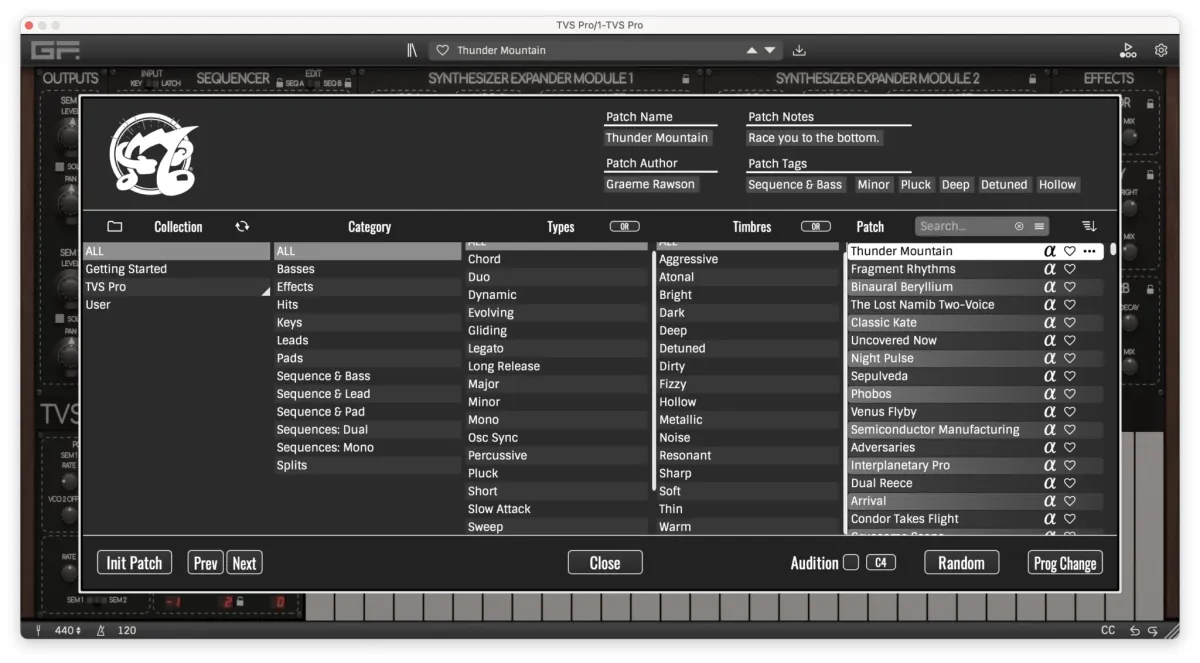Click the alpha icon beside Phobos

1050,394
